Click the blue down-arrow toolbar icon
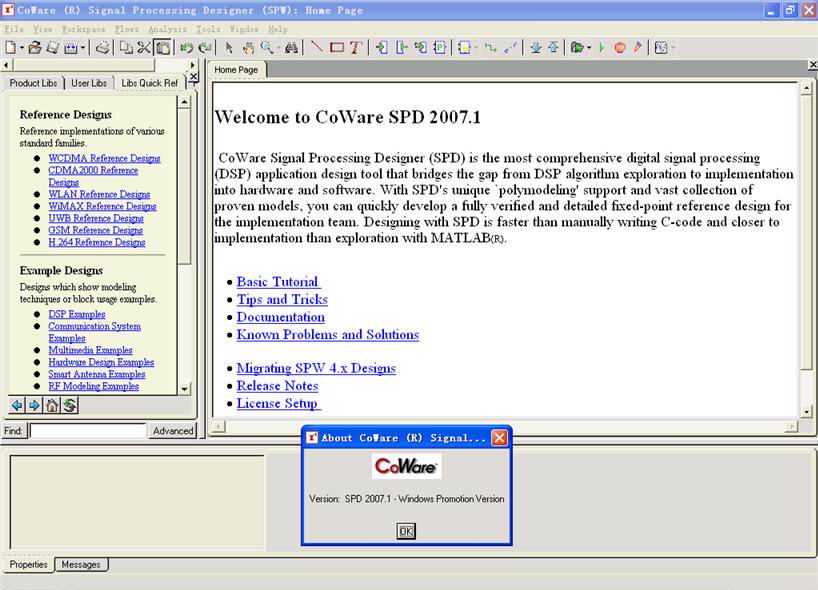 coord(535,48)
